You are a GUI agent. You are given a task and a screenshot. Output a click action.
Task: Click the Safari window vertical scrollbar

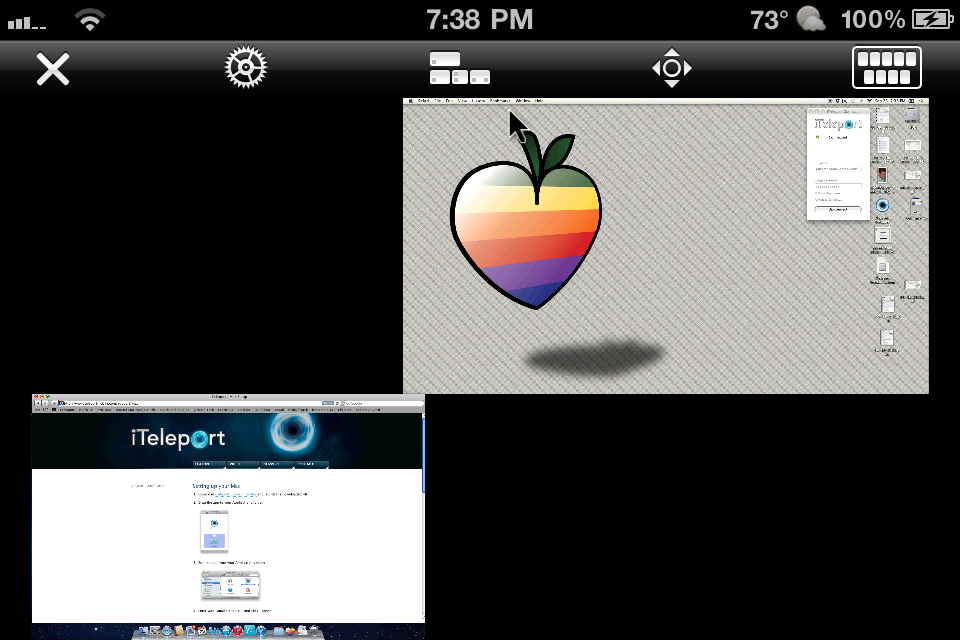pos(422,455)
